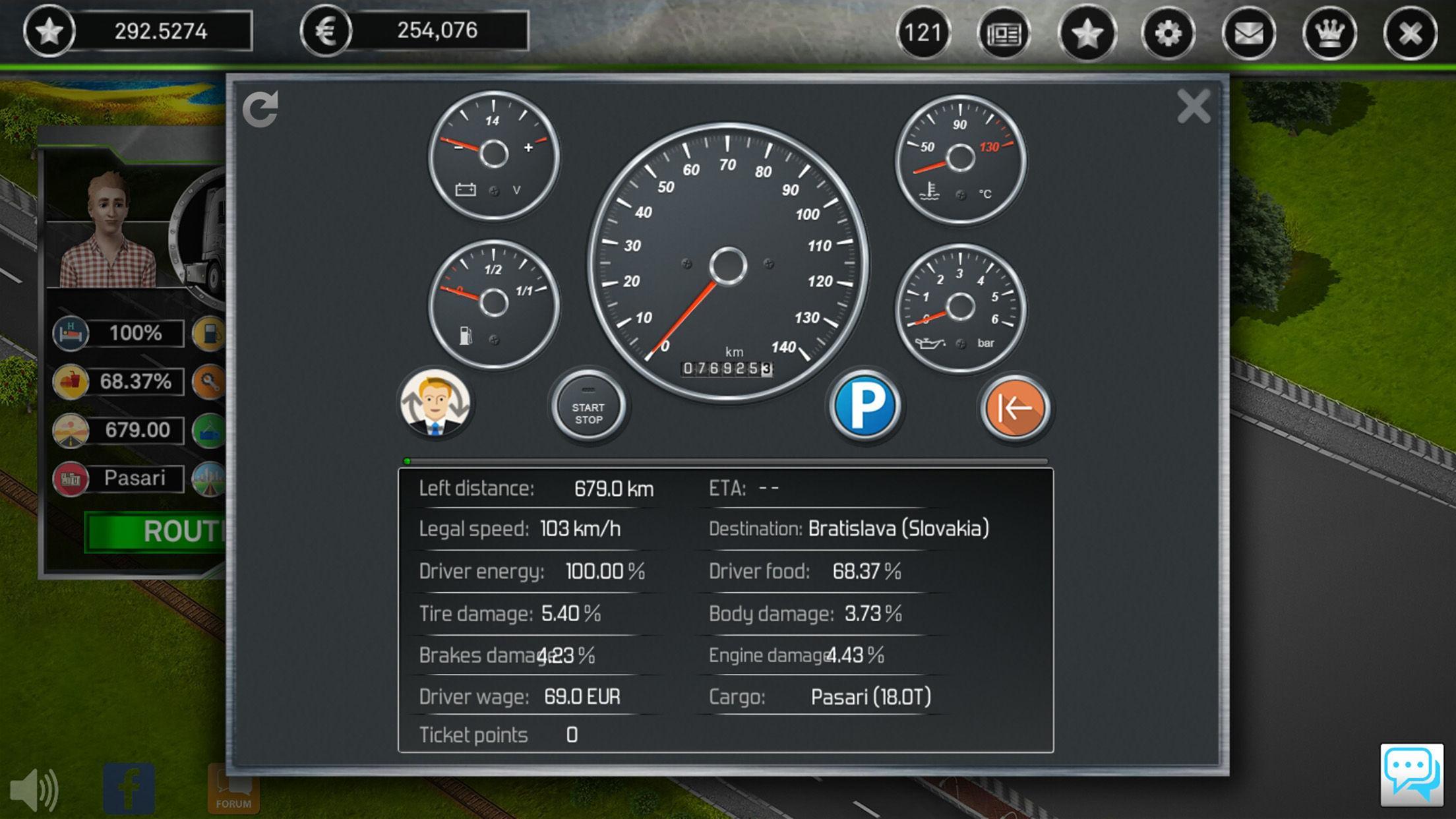This screenshot has width=1456, height=819.
Task: Click the driver portrait thumbnail
Action: (x=109, y=229)
